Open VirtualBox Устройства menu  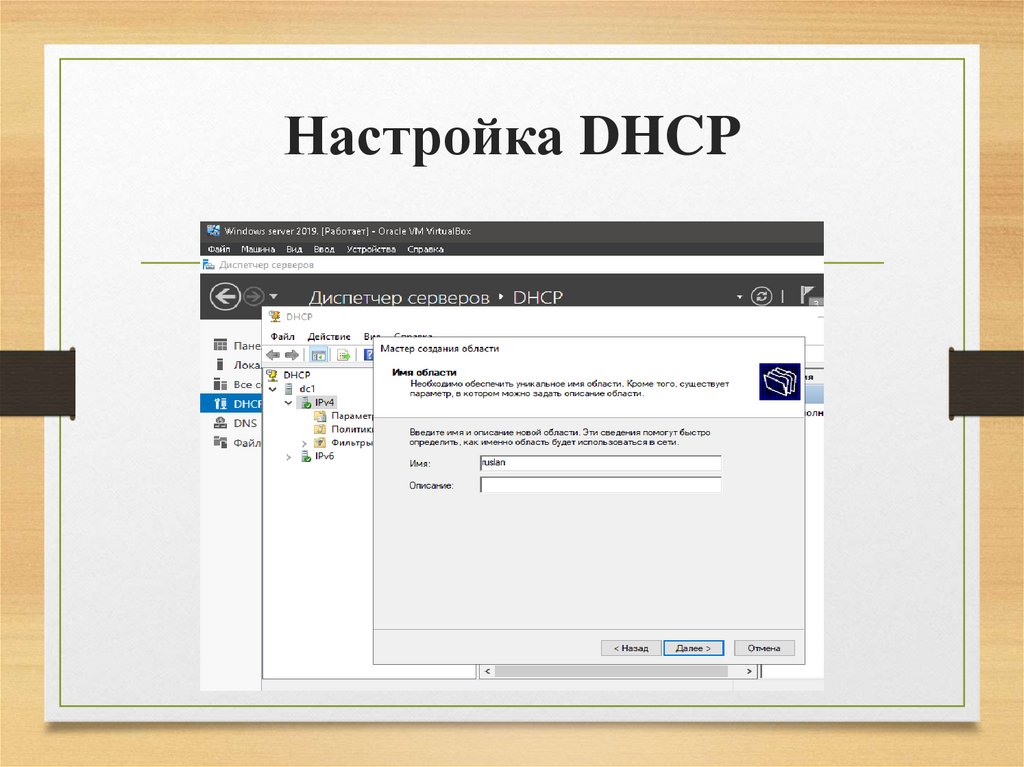click(371, 249)
